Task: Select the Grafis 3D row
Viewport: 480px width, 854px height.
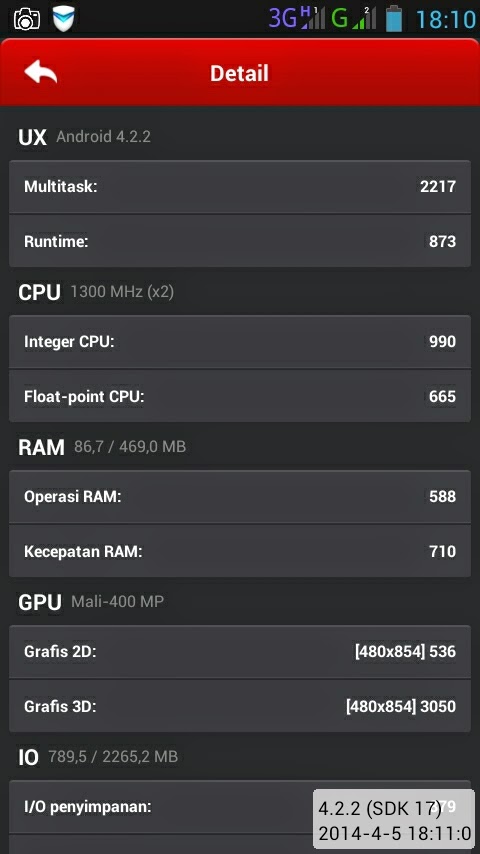Action: tap(240, 706)
